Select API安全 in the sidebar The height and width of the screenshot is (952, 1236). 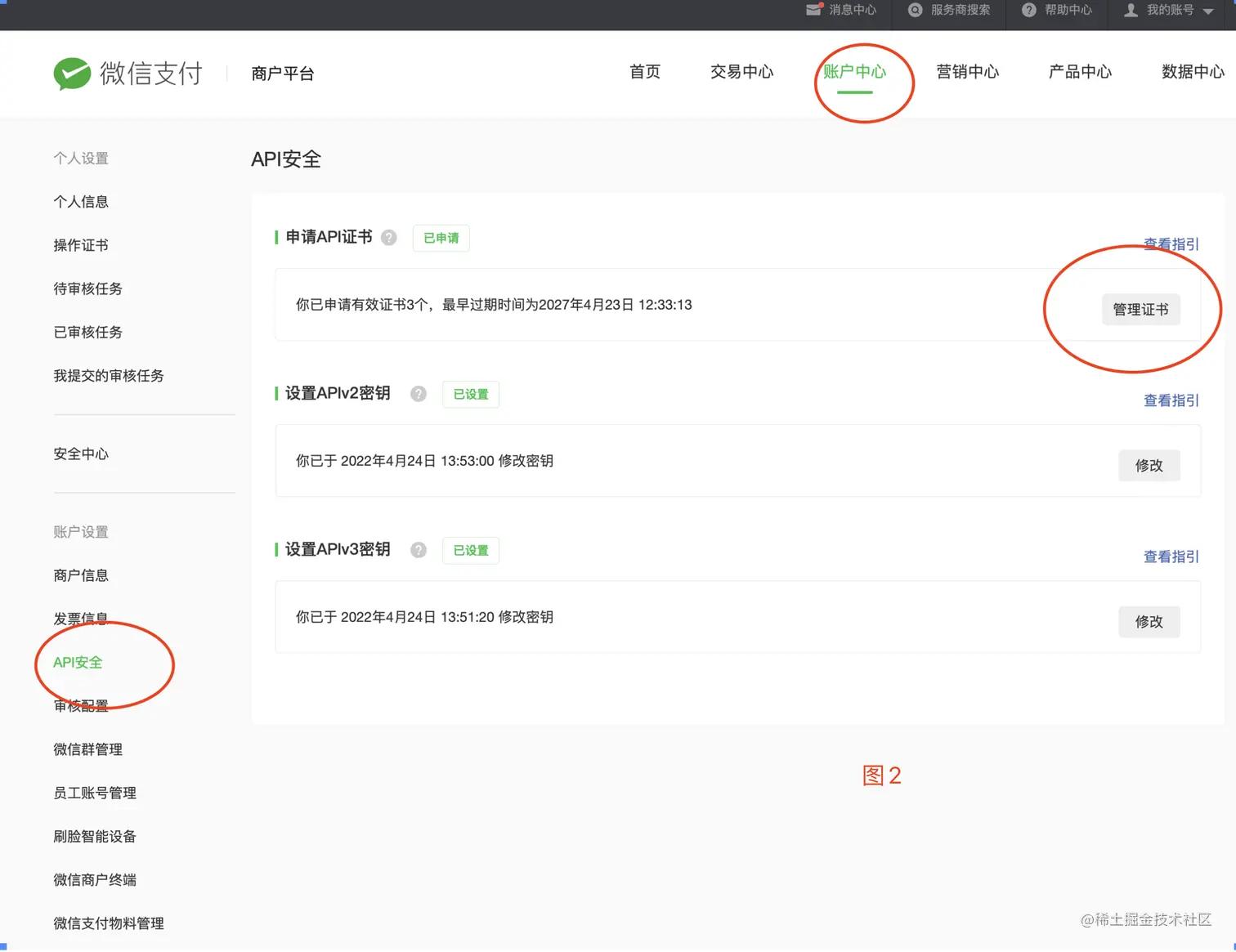click(78, 663)
